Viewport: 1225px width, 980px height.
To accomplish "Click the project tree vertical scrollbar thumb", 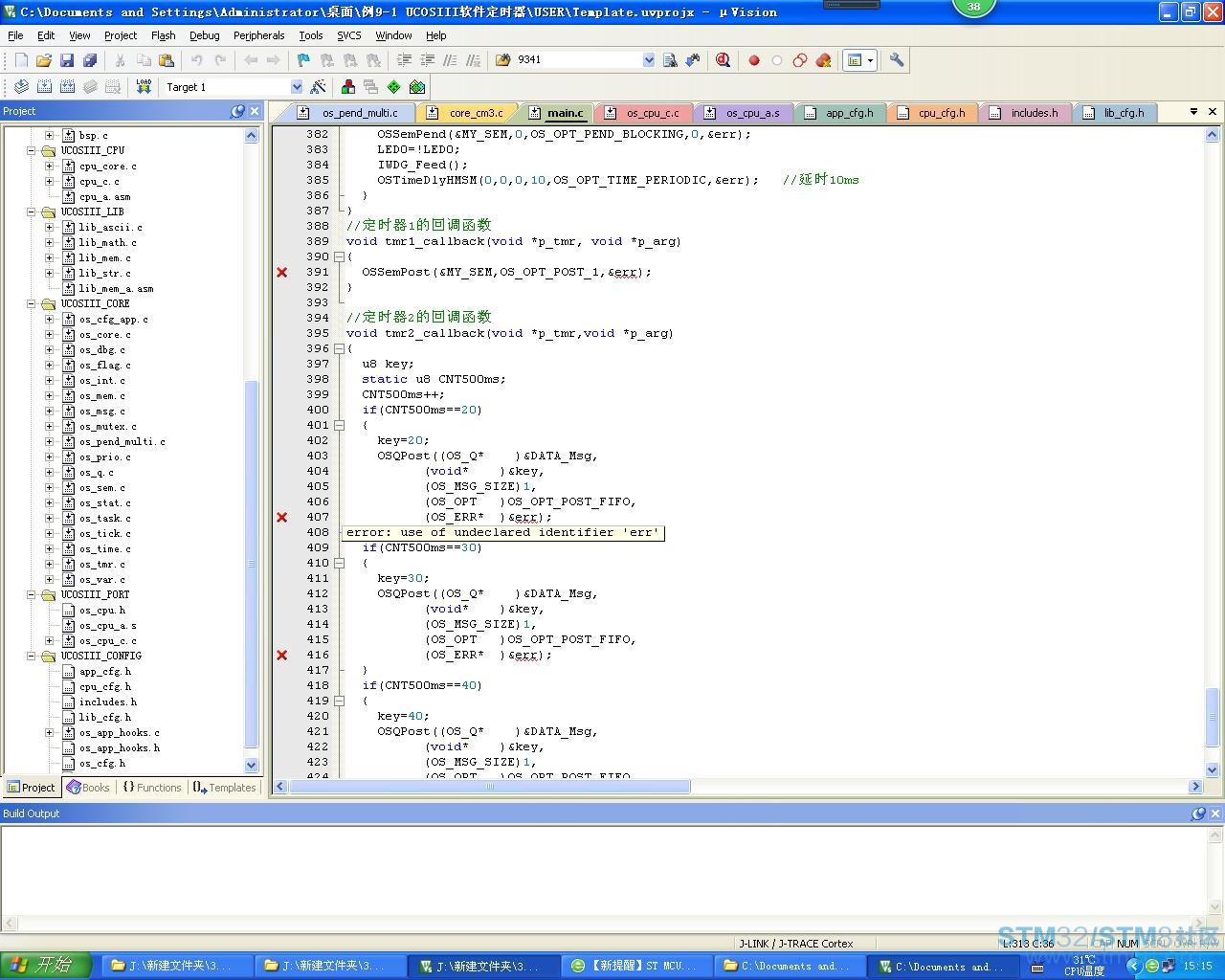I will pos(252,563).
